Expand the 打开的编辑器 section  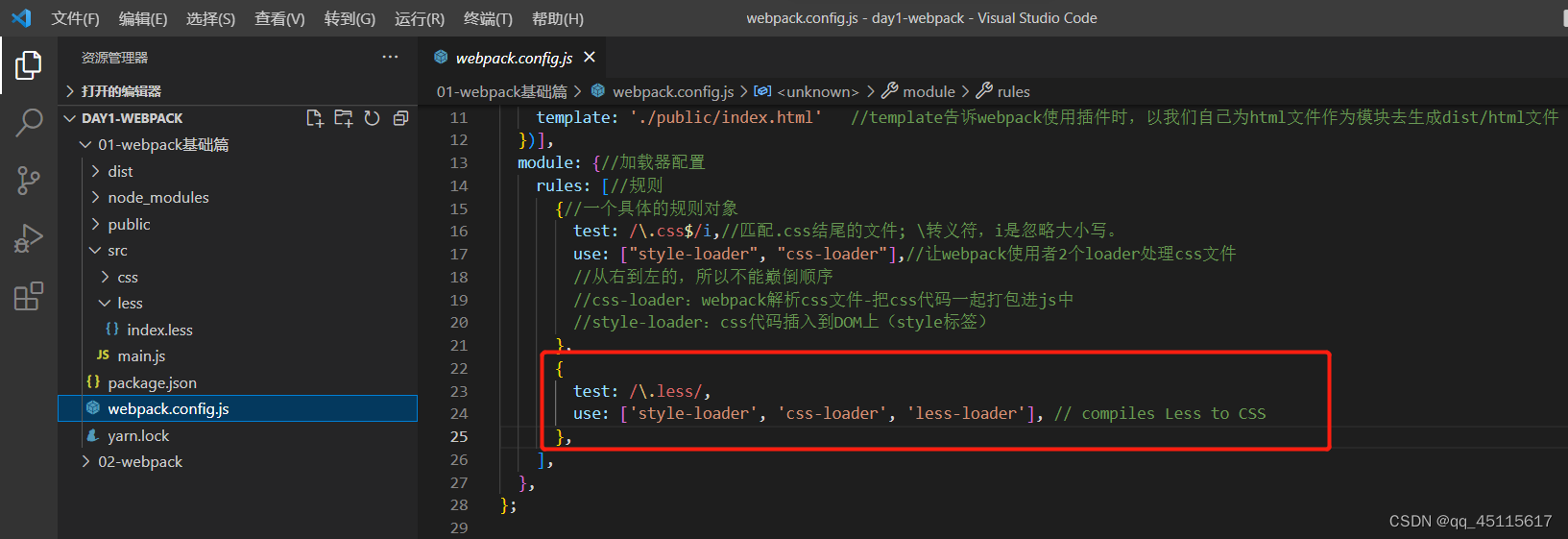point(238,91)
